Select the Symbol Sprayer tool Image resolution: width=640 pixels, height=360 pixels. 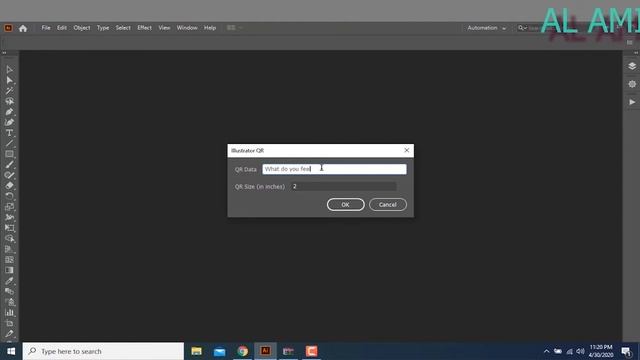coord(9,302)
